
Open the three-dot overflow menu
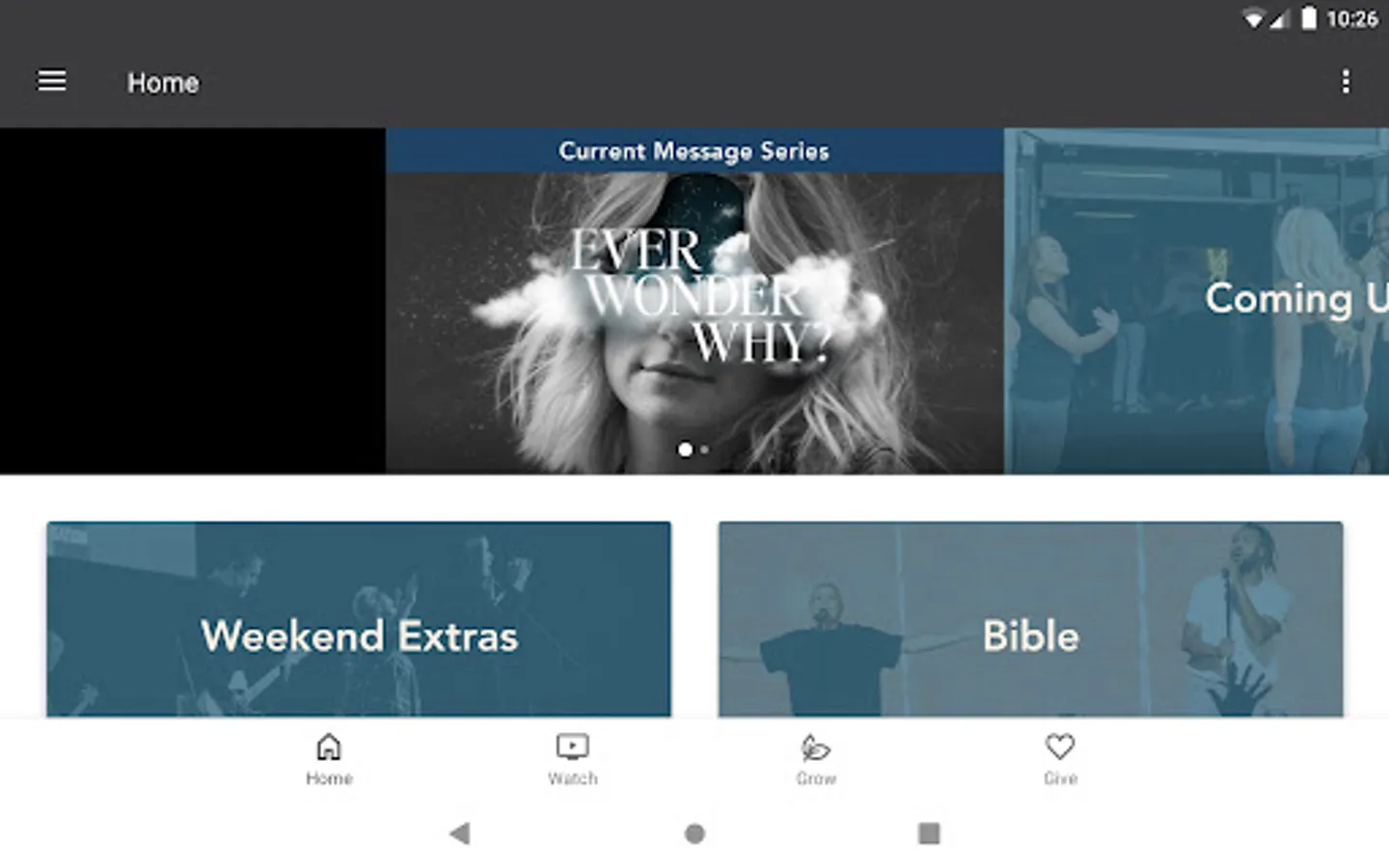(1346, 82)
